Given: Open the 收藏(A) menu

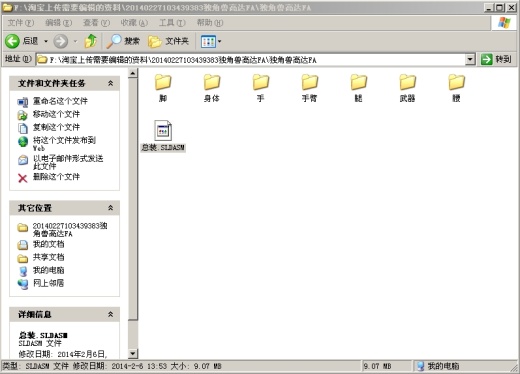Looking at the screenshot, I should tap(134, 23).
